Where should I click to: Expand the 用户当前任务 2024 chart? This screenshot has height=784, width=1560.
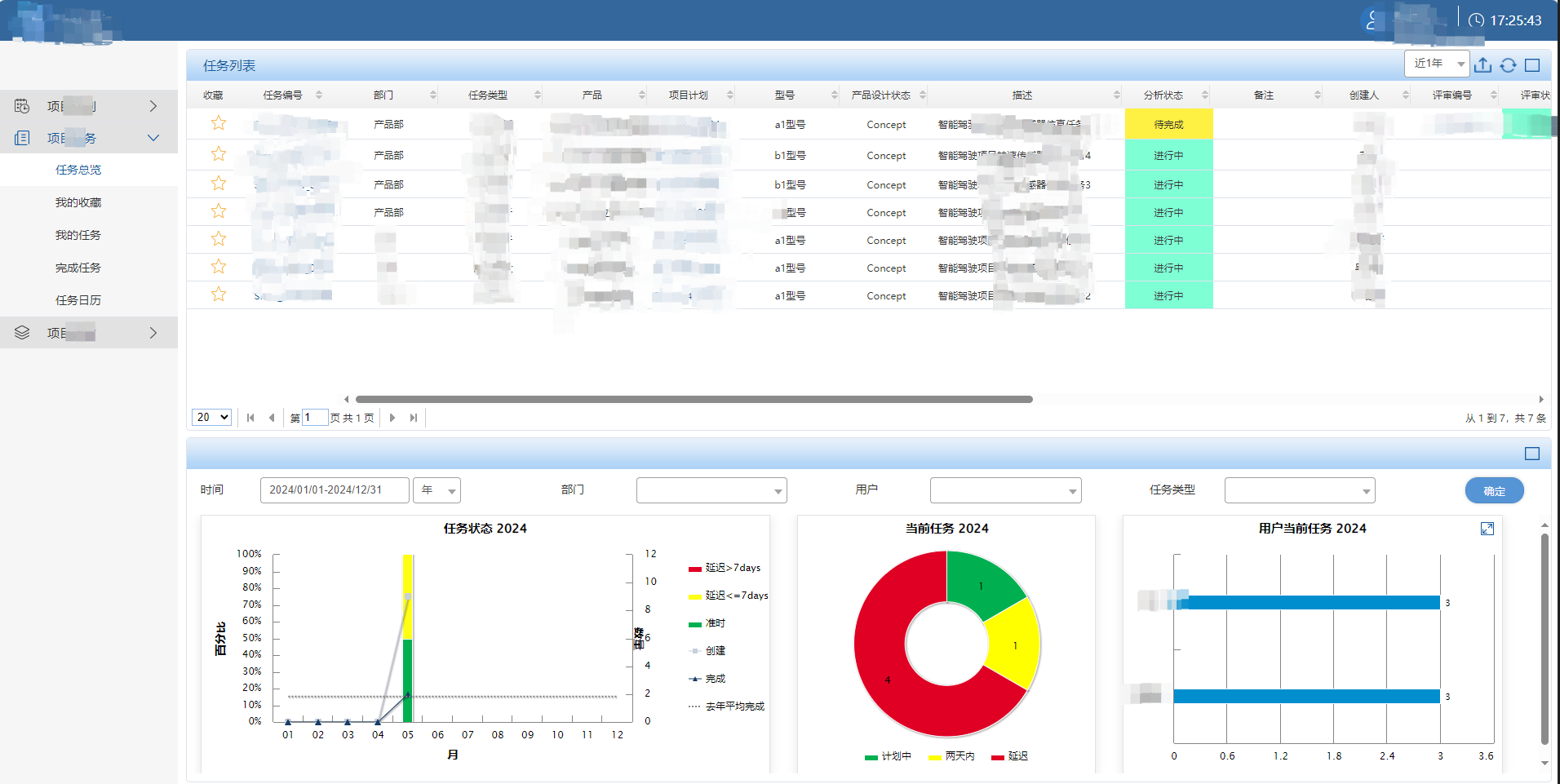pyautogui.click(x=1487, y=529)
